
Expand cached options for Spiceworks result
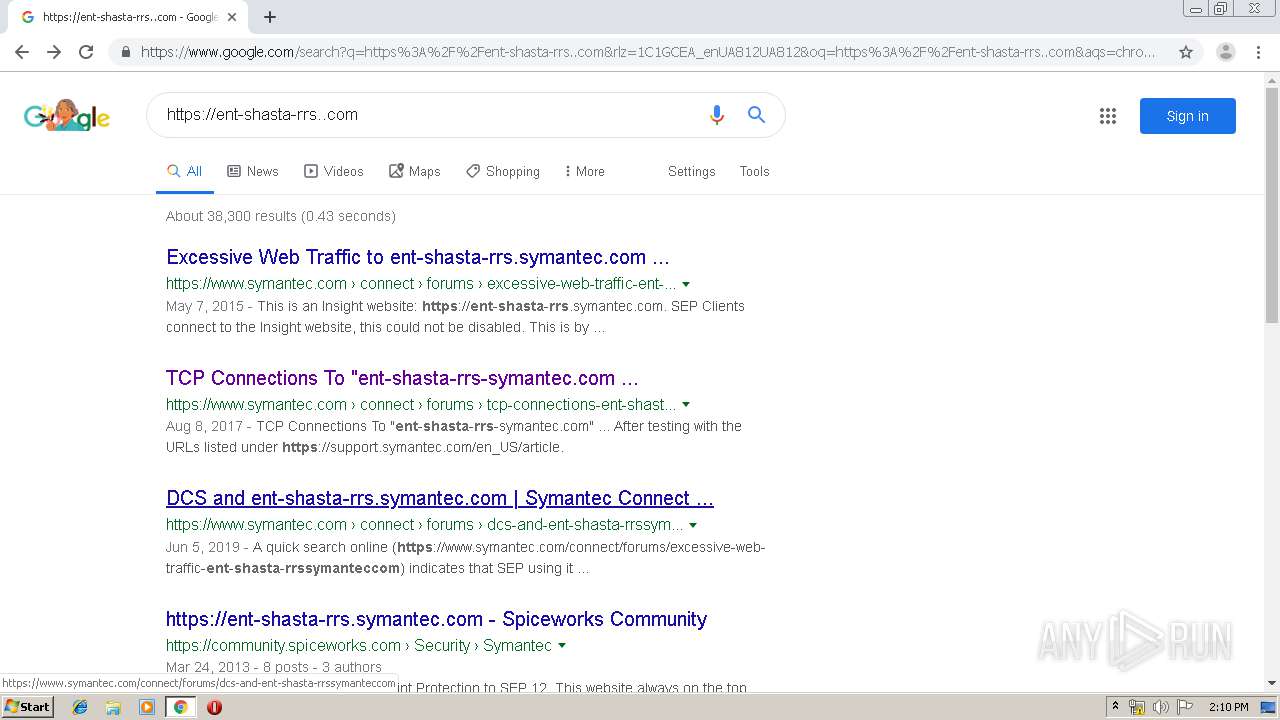(562, 646)
